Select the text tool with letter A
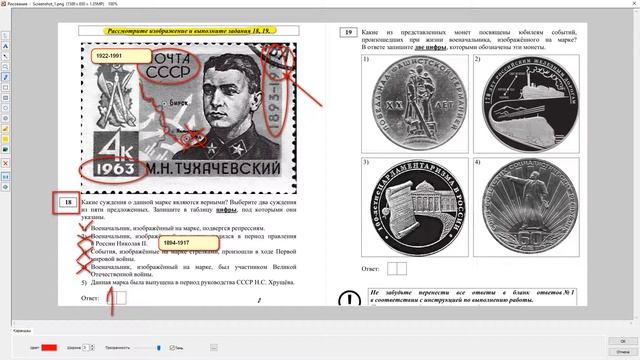The width and height of the screenshot is (640, 360). pos(5,46)
